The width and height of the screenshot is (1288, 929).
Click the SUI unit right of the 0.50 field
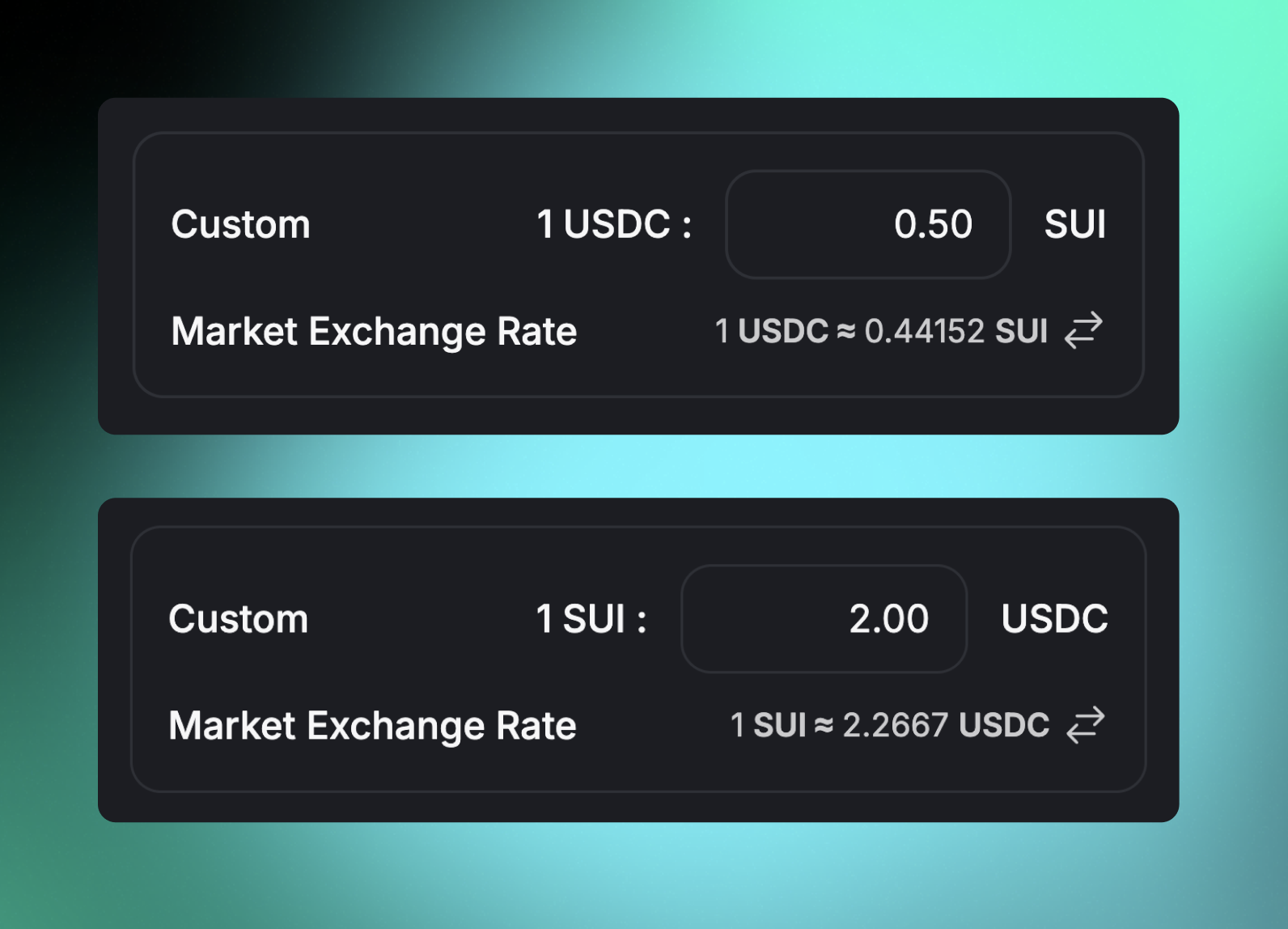click(1074, 224)
